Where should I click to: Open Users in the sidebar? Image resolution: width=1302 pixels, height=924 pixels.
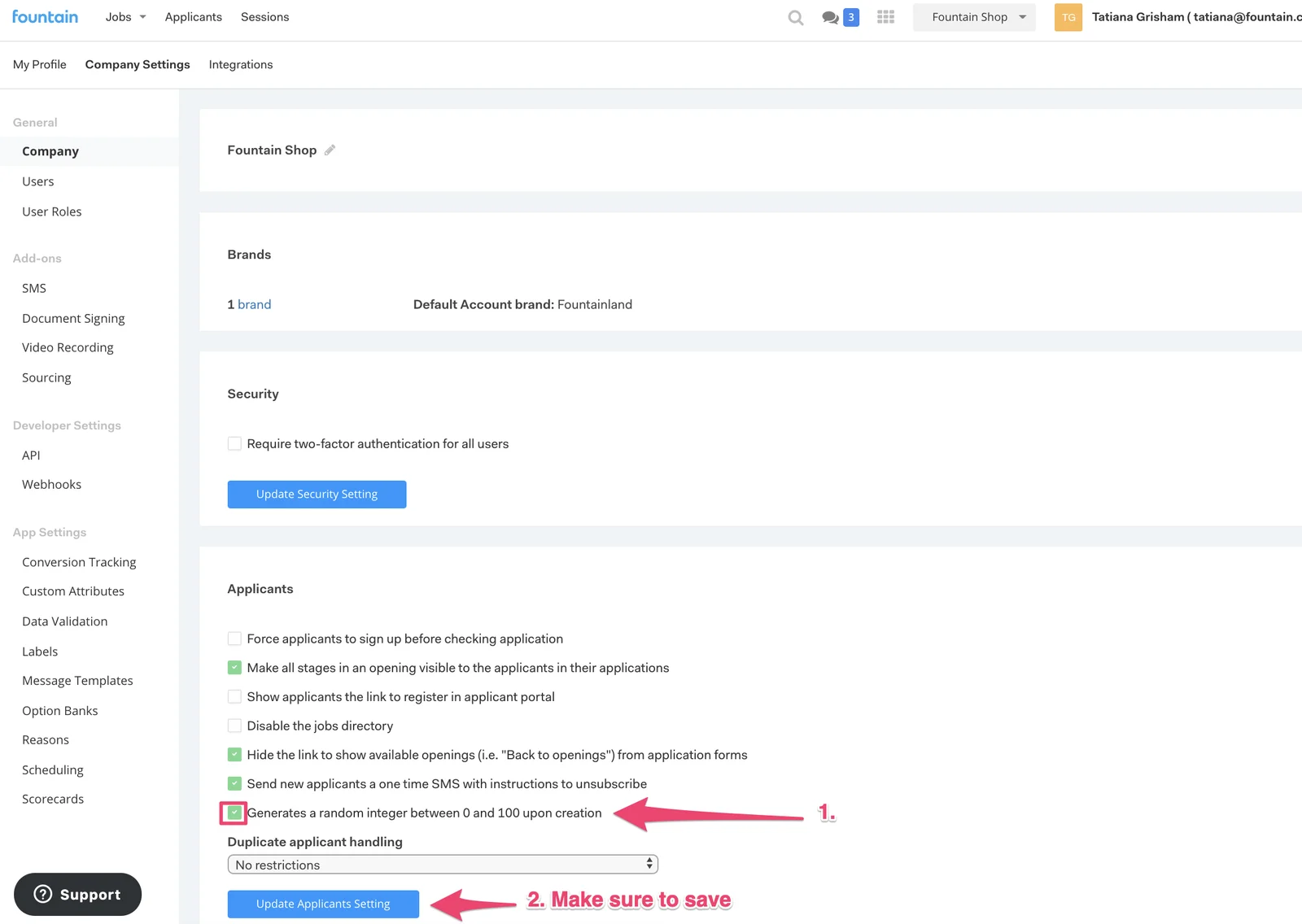tap(38, 181)
